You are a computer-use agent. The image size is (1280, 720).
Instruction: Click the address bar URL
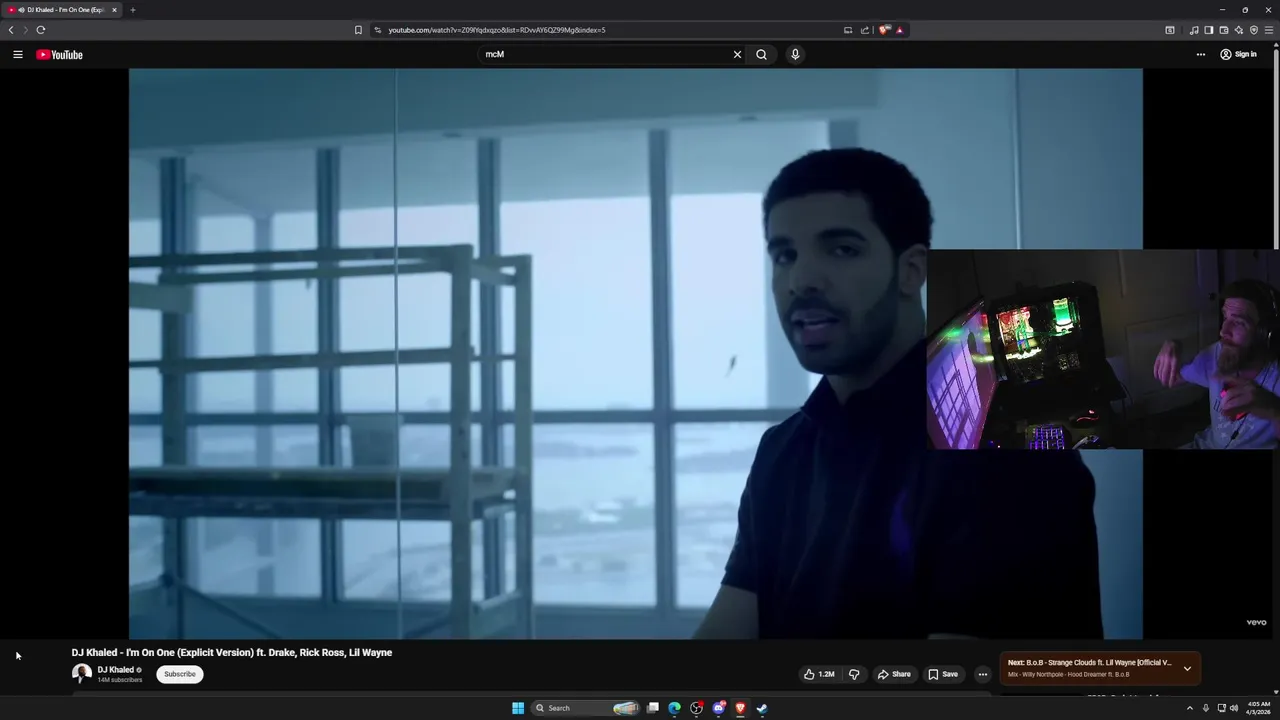[x=497, y=30]
